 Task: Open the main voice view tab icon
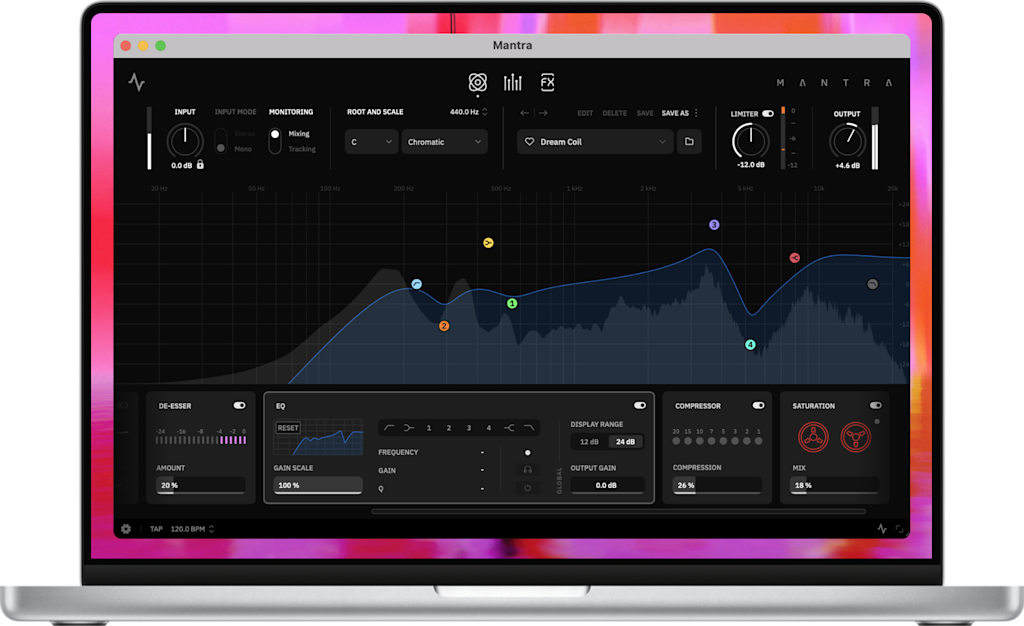[x=477, y=82]
